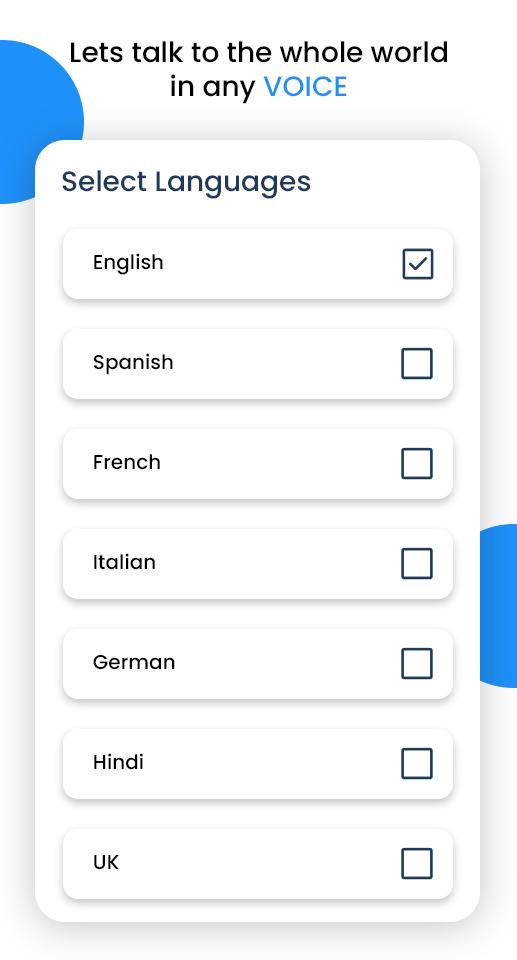Image resolution: width=517 pixels, height=960 pixels.
Task: Select the German row label
Action: click(x=134, y=662)
